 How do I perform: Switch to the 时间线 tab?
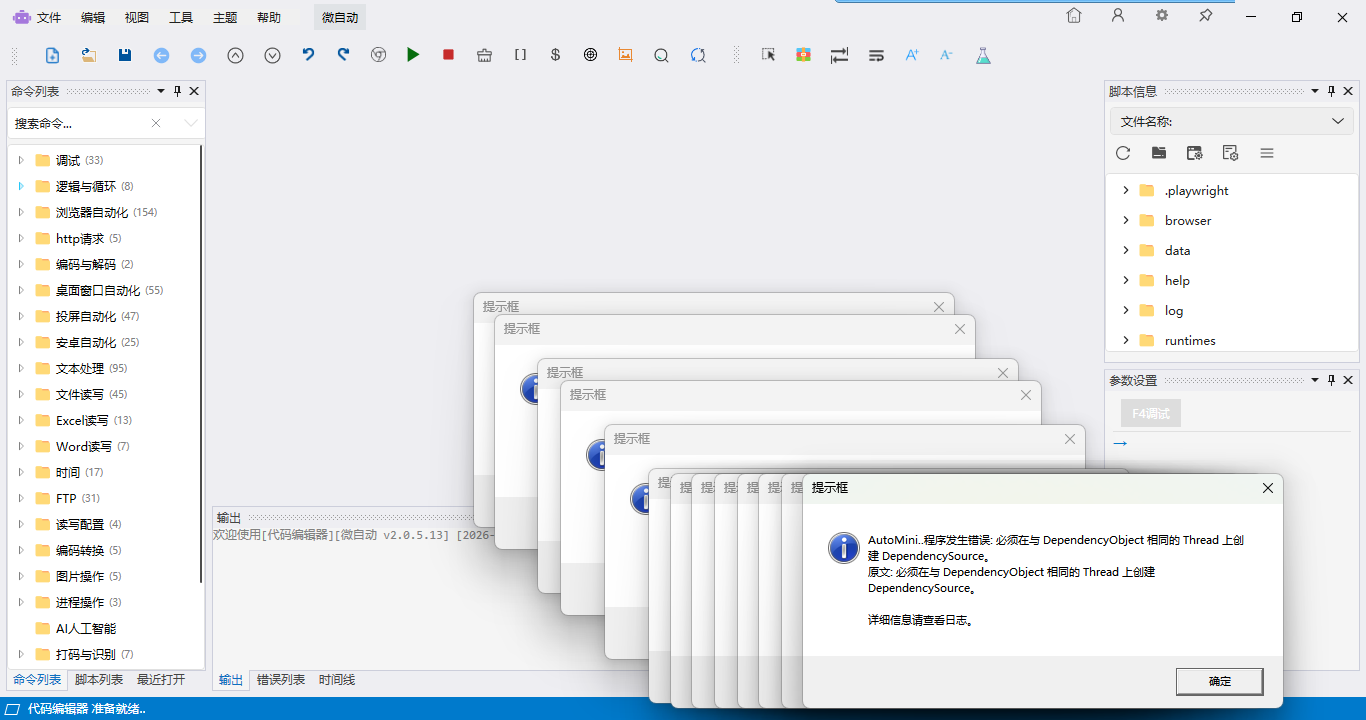(x=337, y=680)
